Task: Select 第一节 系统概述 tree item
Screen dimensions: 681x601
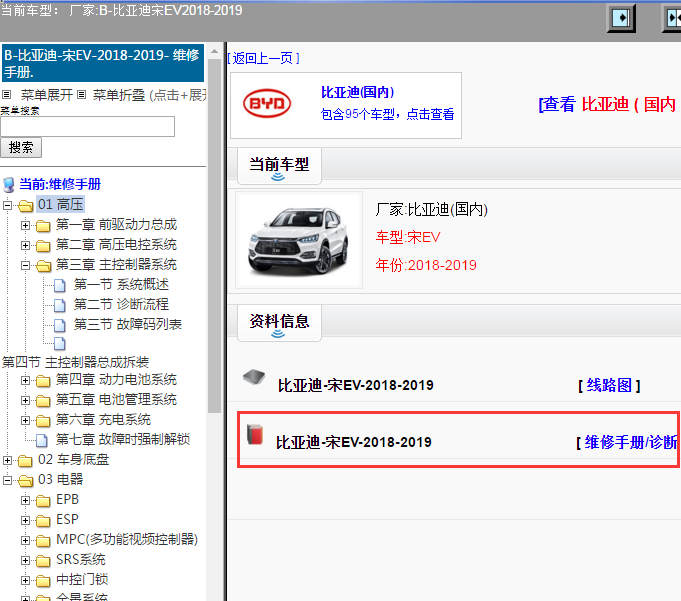Action: click(121, 285)
